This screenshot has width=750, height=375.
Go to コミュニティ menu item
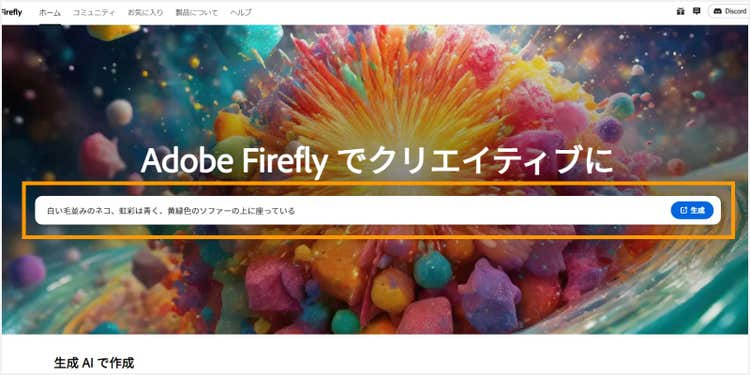94,12
